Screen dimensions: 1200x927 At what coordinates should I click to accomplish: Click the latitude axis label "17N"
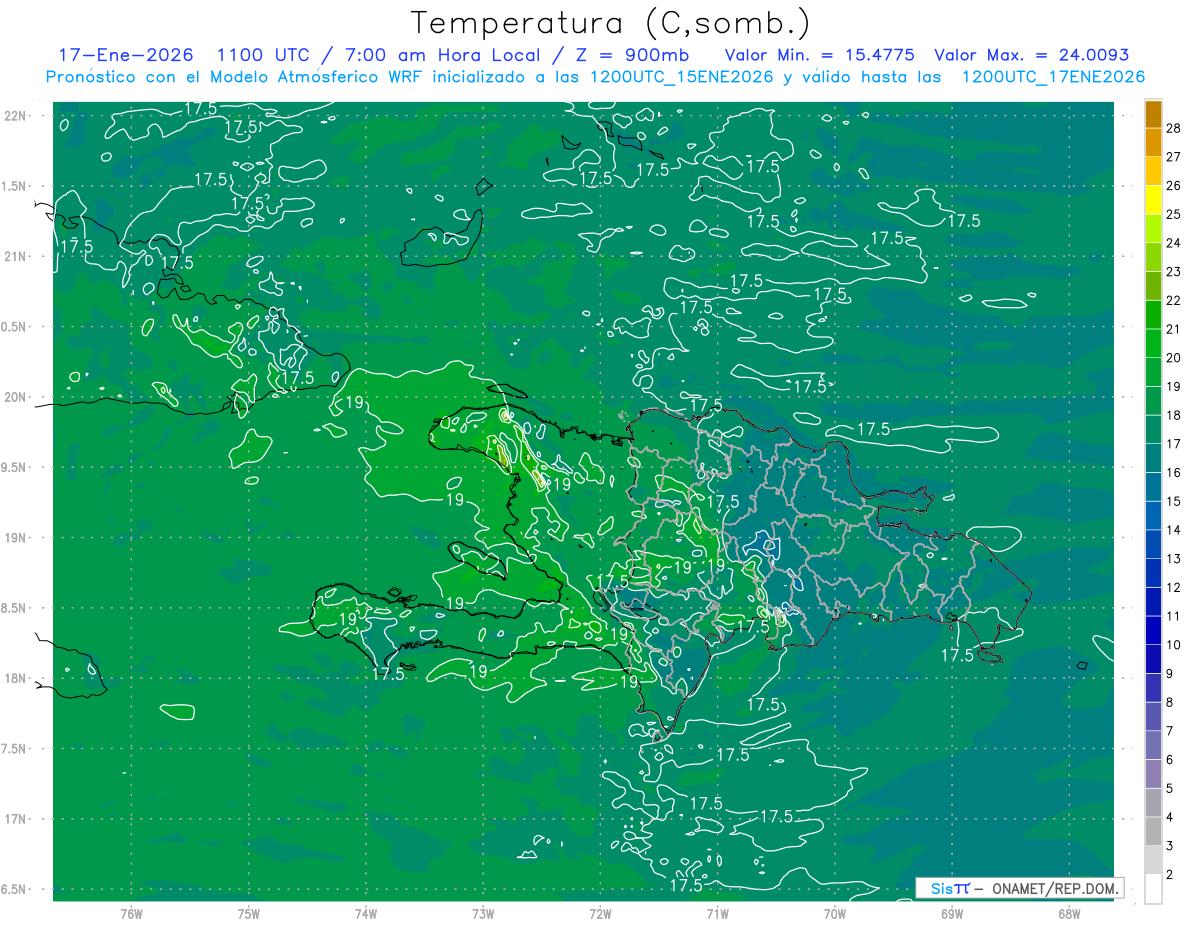click(16, 819)
